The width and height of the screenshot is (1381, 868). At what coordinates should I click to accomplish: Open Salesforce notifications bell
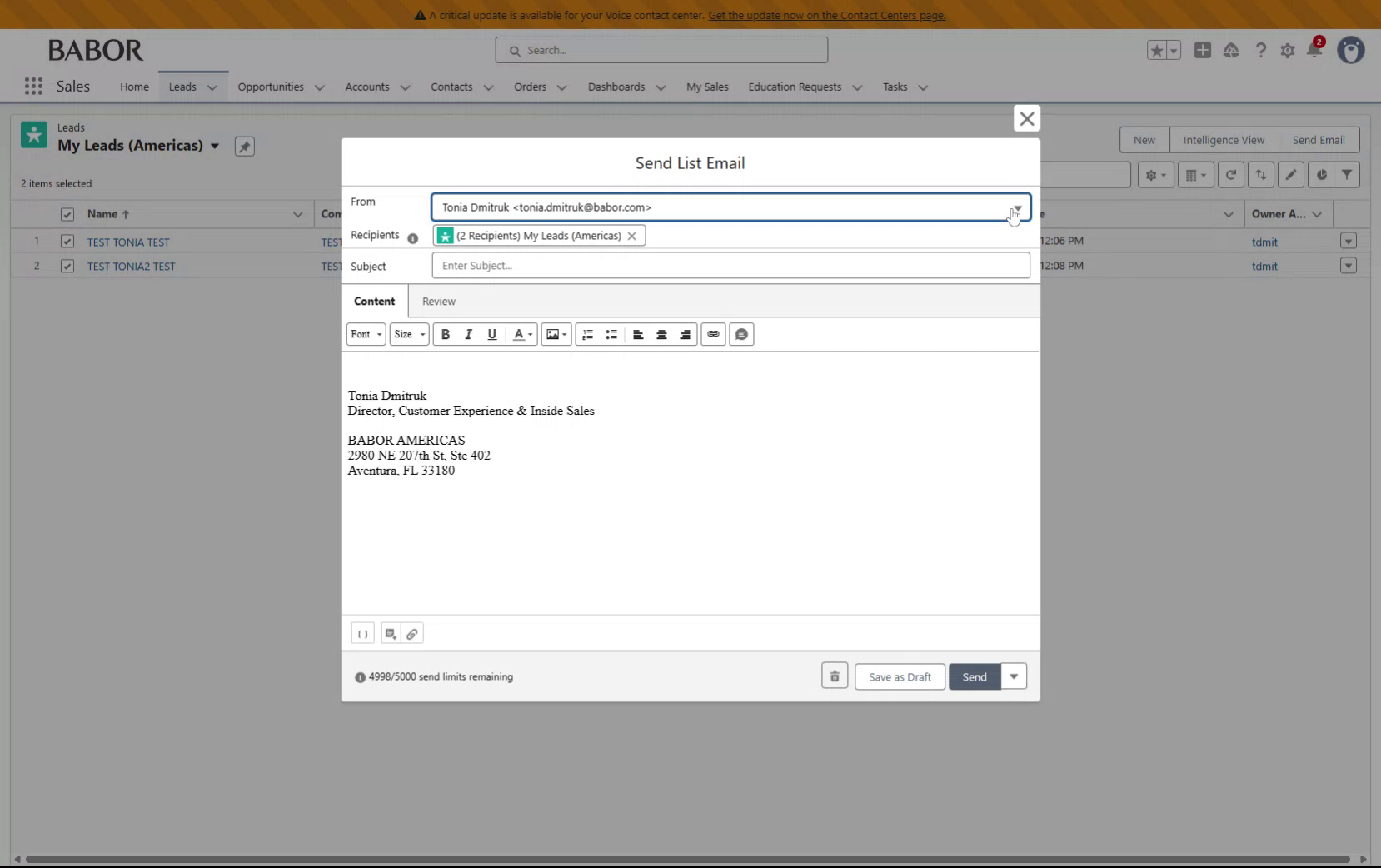pyautogui.click(x=1315, y=50)
